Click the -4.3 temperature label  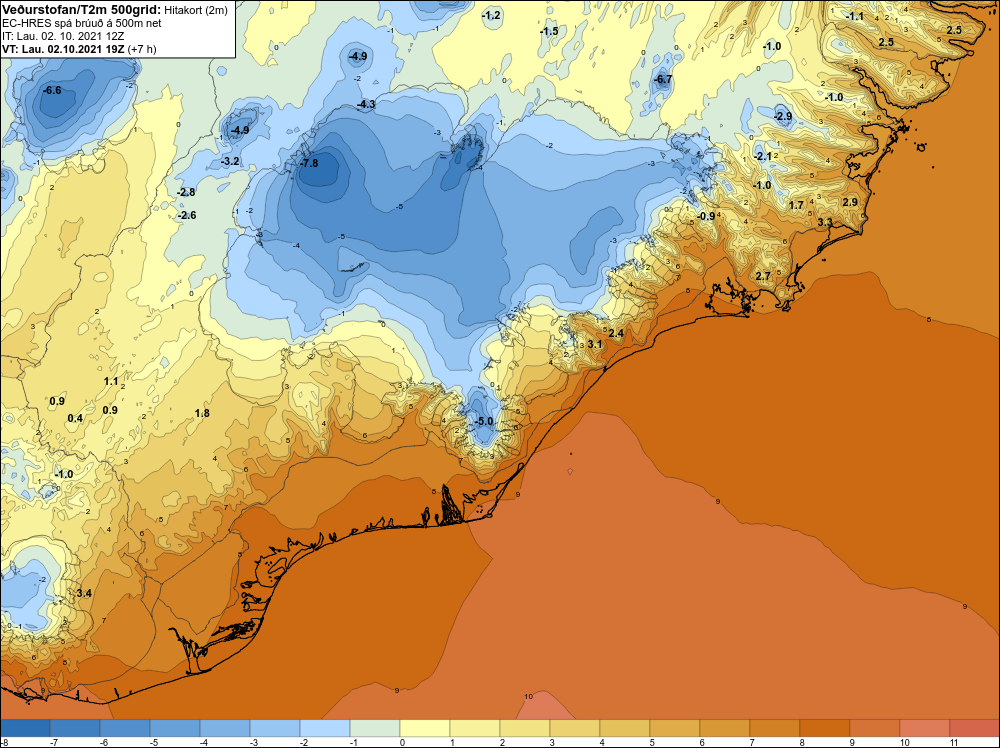coord(366,104)
